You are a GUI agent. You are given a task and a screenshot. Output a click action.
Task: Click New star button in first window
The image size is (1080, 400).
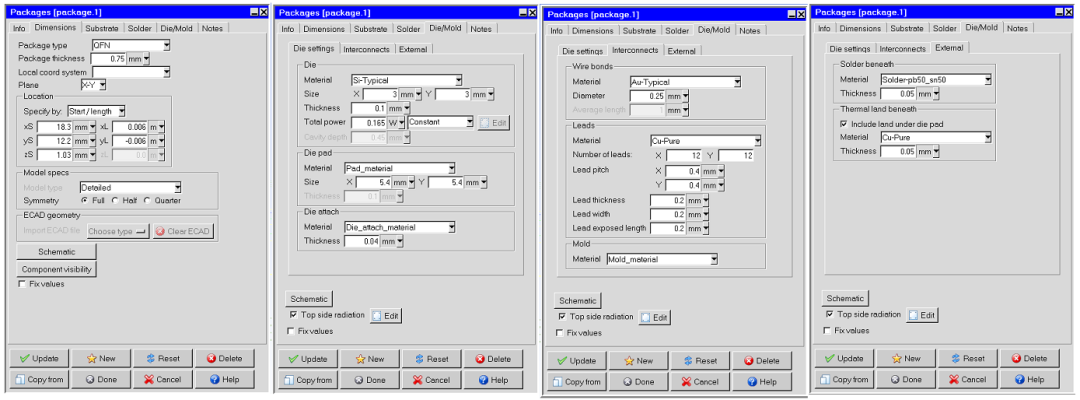click(x=101, y=359)
